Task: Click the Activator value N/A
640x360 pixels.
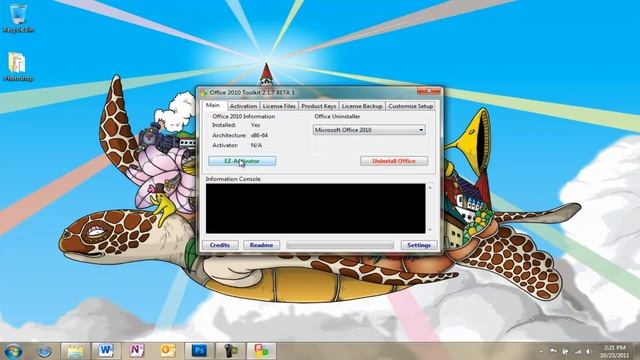Action: (256, 145)
